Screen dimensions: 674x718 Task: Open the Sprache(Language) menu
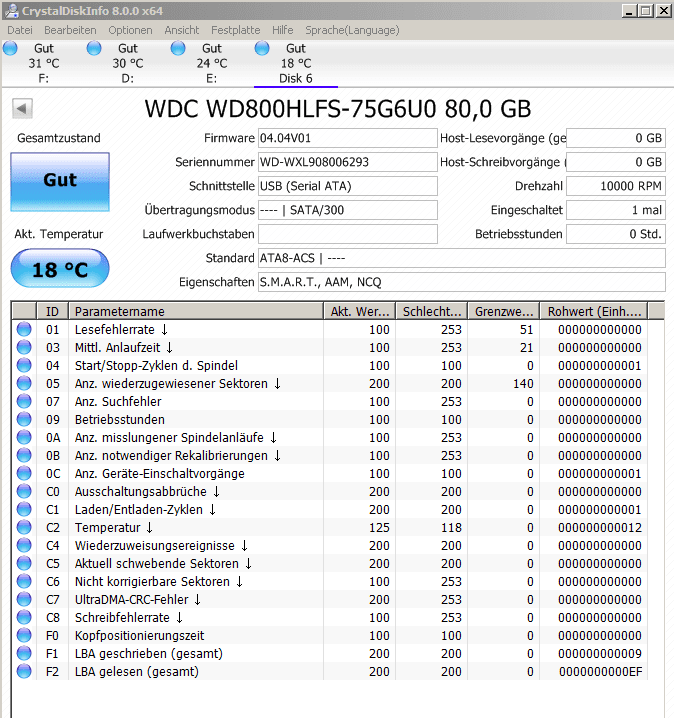[352, 30]
